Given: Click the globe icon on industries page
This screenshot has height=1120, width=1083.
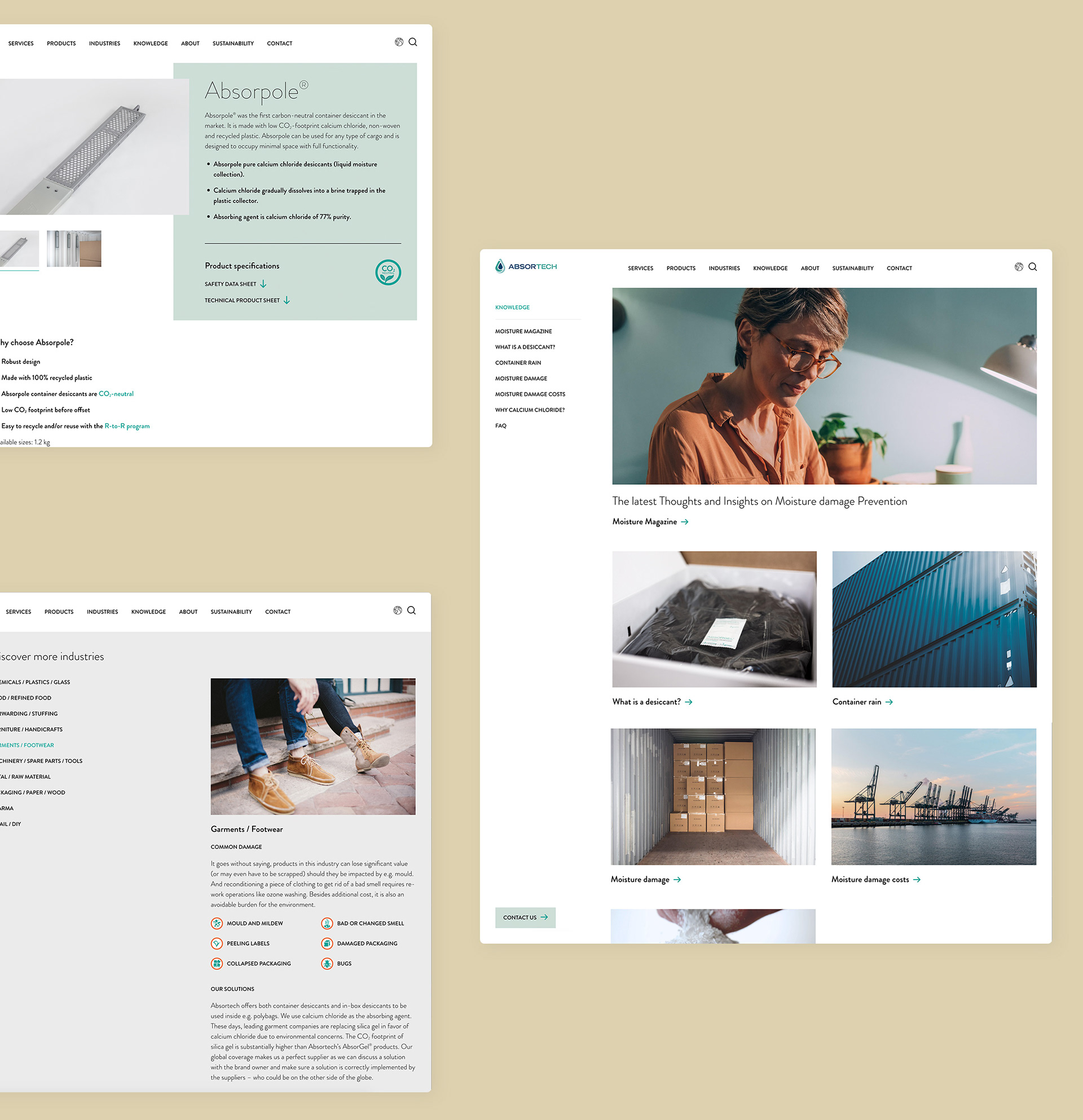Looking at the screenshot, I should click(398, 610).
